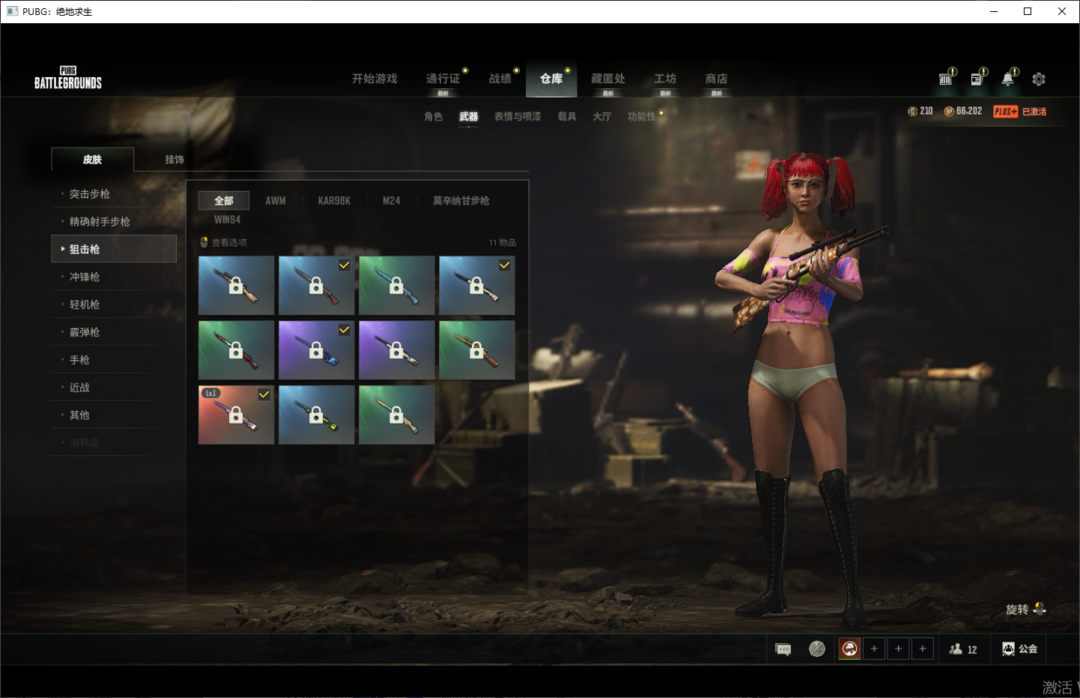Open the settings gear in the top bar
The height and width of the screenshot is (698, 1080).
1039,79
